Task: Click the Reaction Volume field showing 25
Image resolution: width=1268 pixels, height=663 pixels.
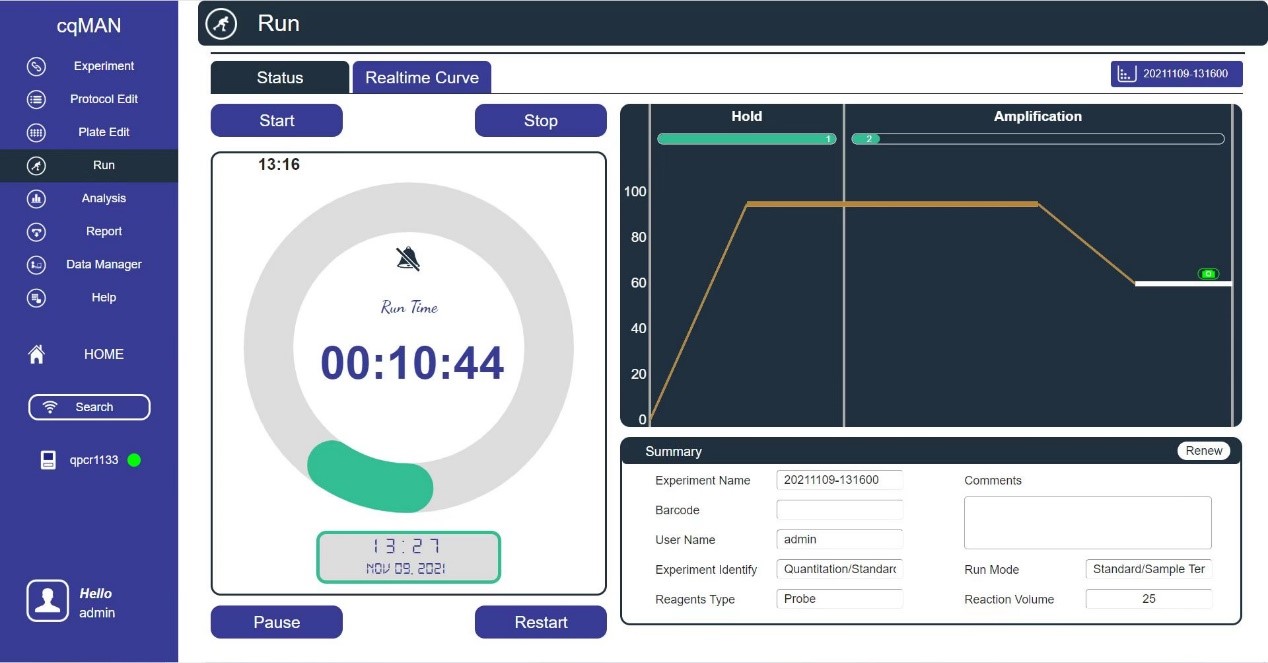Action: 1149,599
